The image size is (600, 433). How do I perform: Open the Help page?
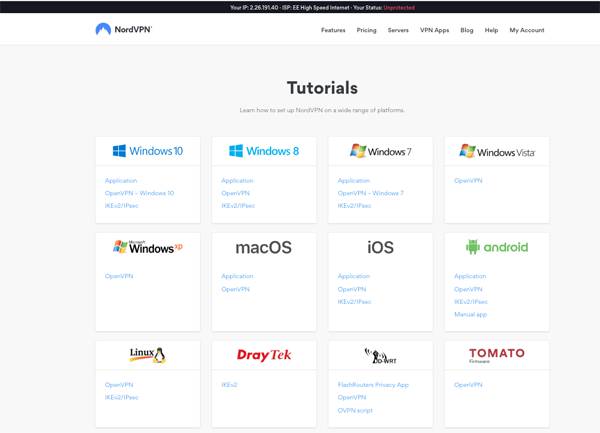[491, 30]
